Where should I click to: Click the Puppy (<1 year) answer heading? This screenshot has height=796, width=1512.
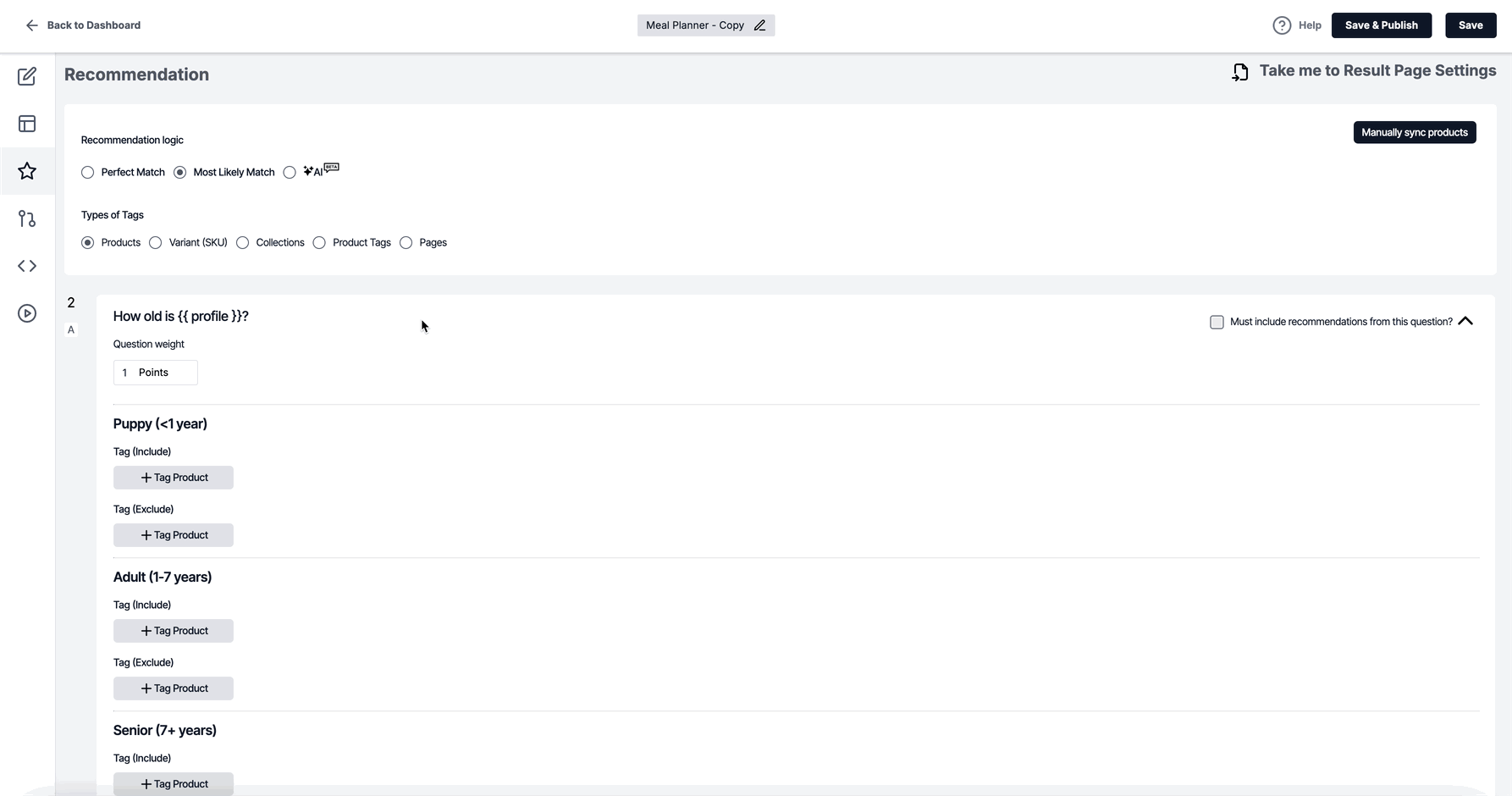click(160, 423)
